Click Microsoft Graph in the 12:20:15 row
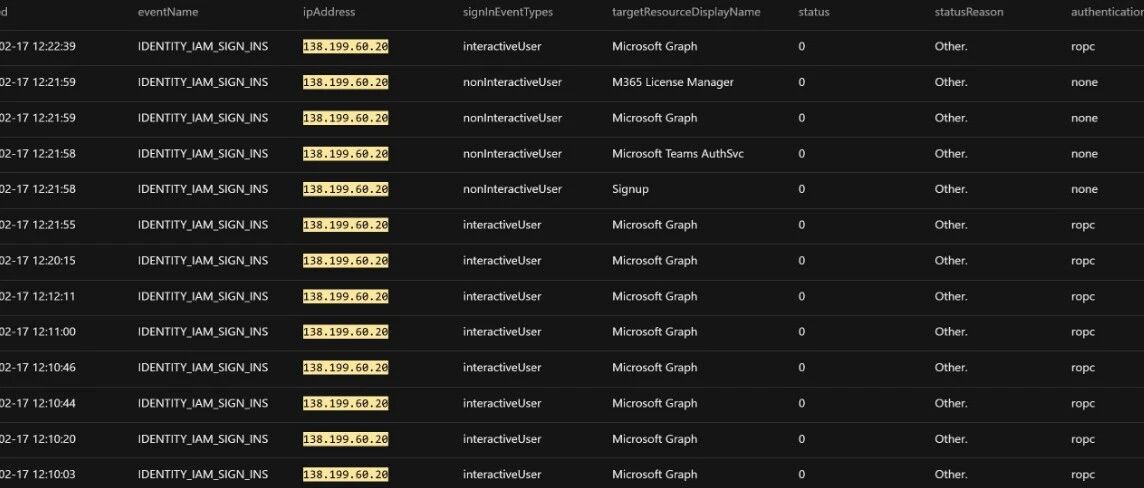 [654, 260]
